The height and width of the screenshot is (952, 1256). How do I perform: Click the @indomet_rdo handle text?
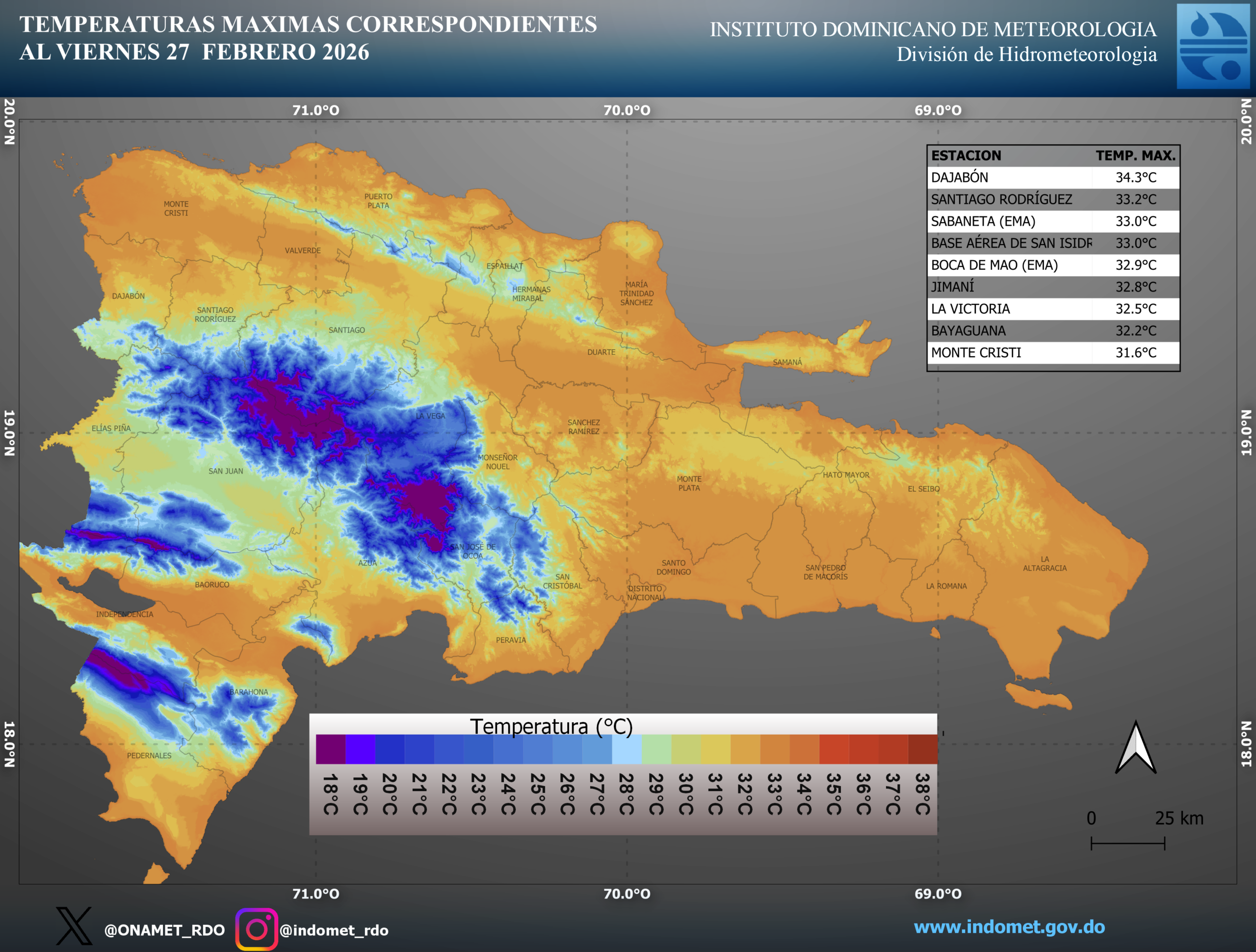point(334,930)
